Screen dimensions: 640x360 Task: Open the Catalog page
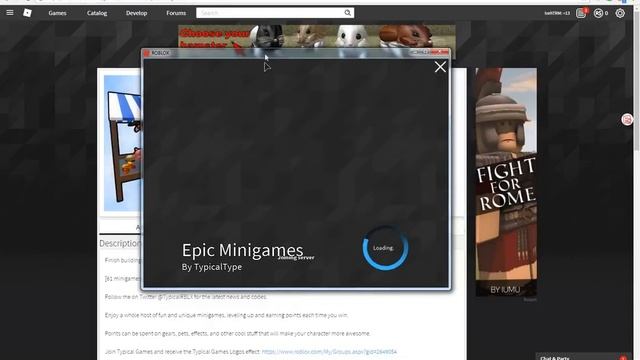coord(97,13)
